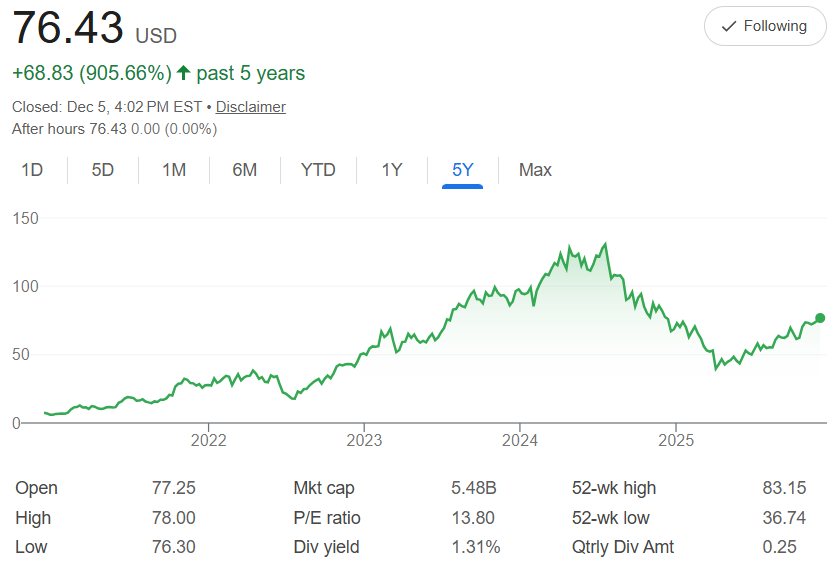Click the 2022 label on x-axis
Viewport: 833px width, 562px height.
tap(208, 440)
